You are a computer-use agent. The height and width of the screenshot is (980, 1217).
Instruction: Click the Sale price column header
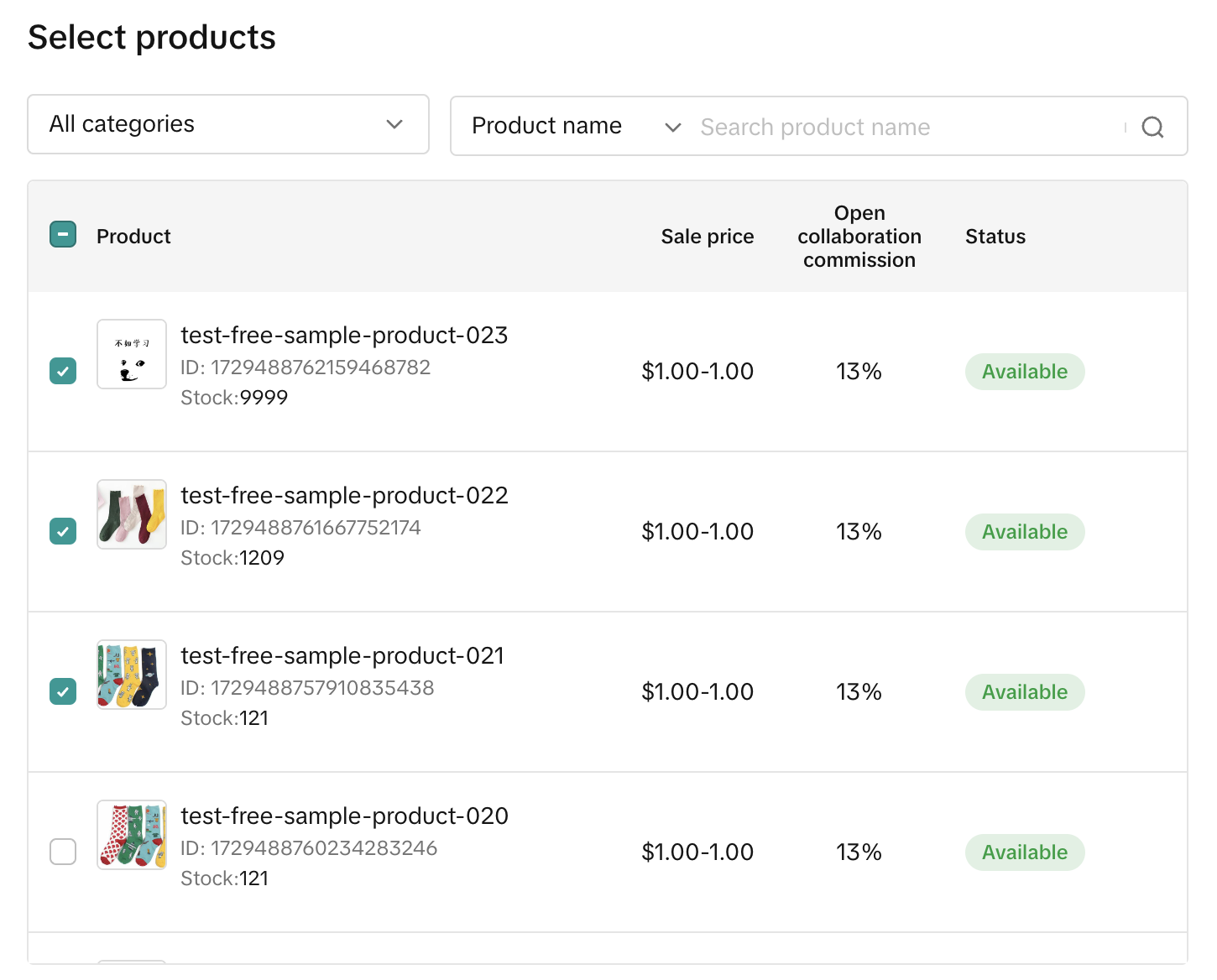click(707, 237)
